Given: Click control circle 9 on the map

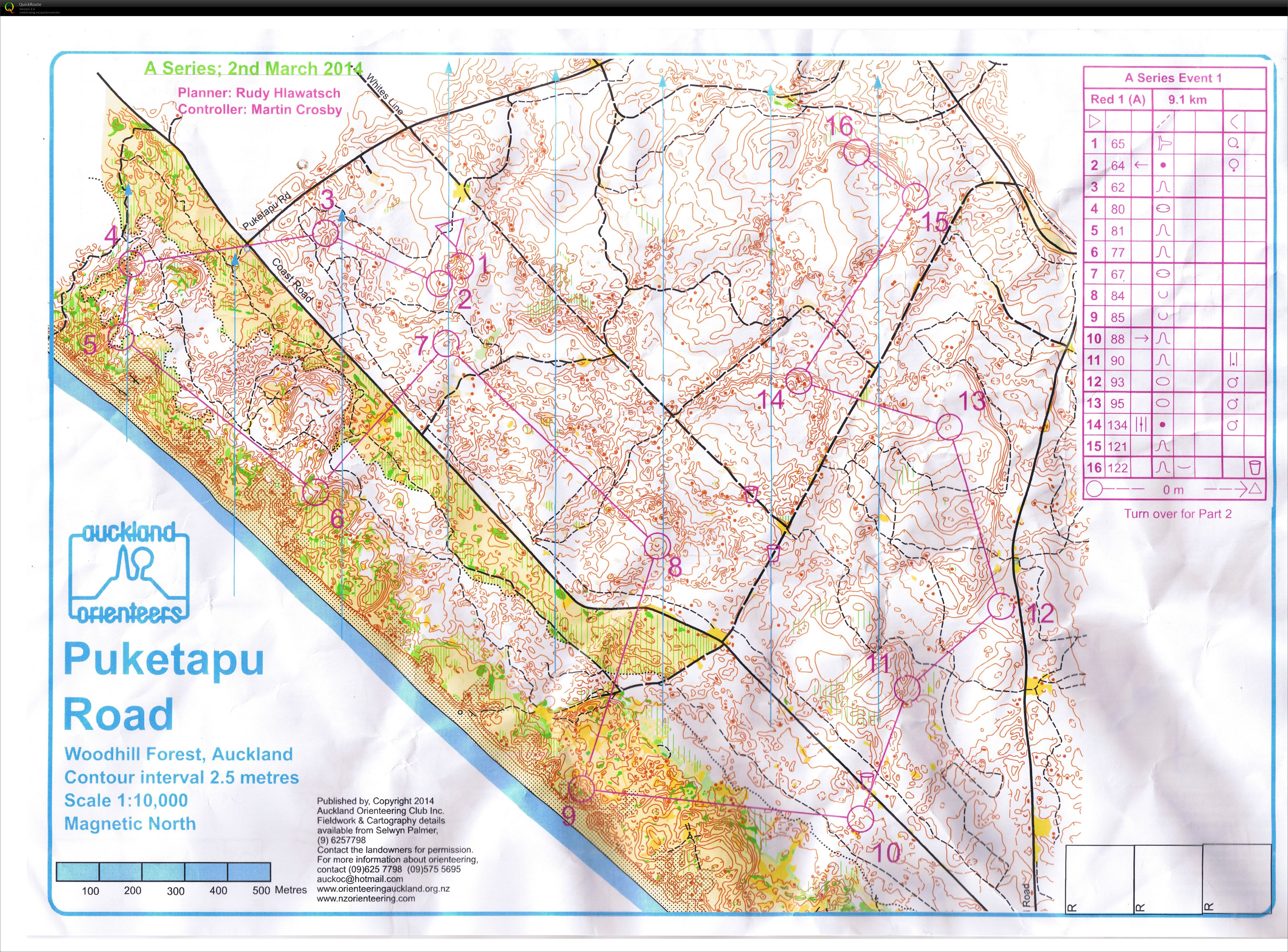Looking at the screenshot, I should coord(581,788).
